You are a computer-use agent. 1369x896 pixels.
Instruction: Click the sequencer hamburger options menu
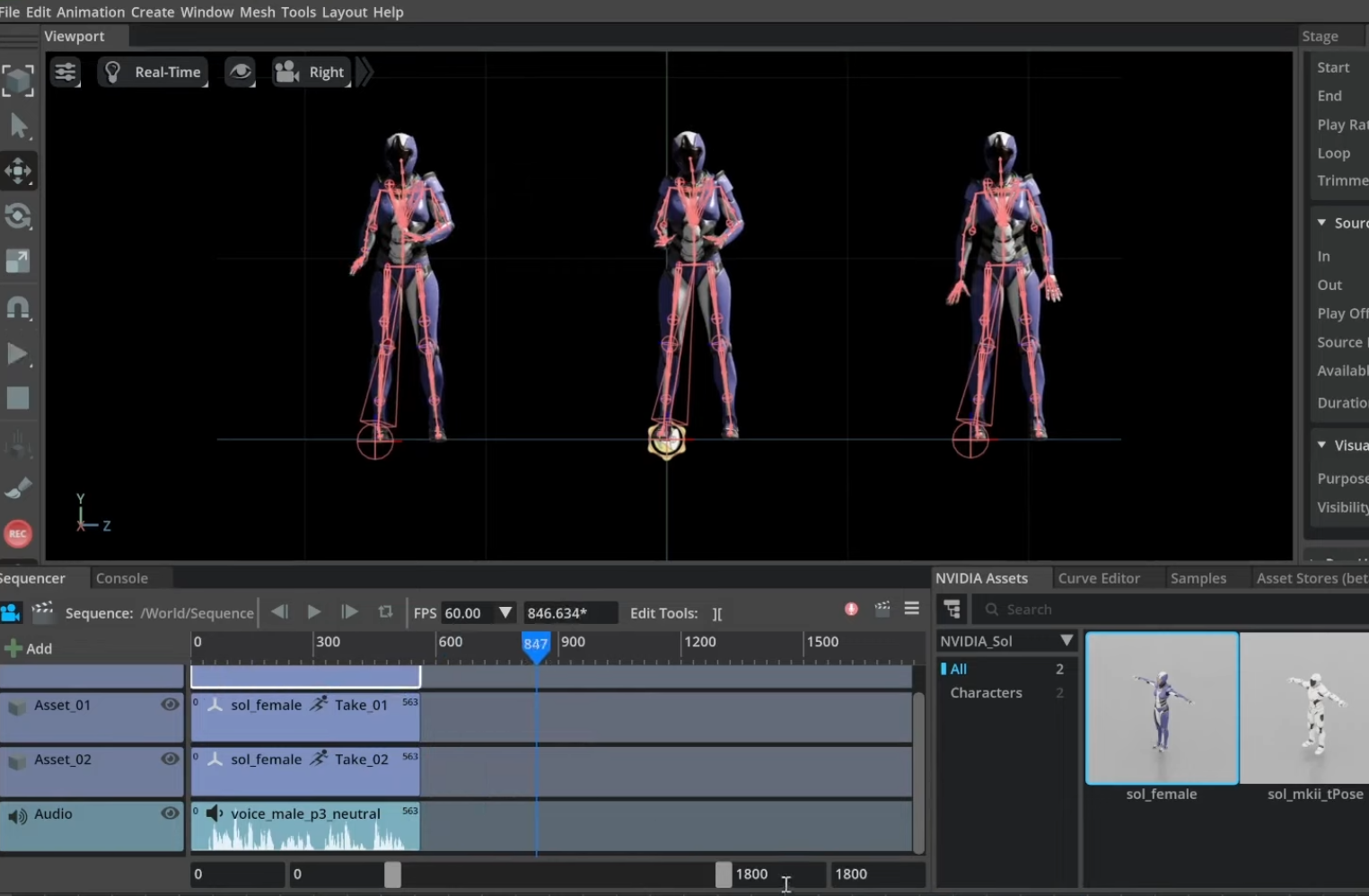(x=911, y=610)
